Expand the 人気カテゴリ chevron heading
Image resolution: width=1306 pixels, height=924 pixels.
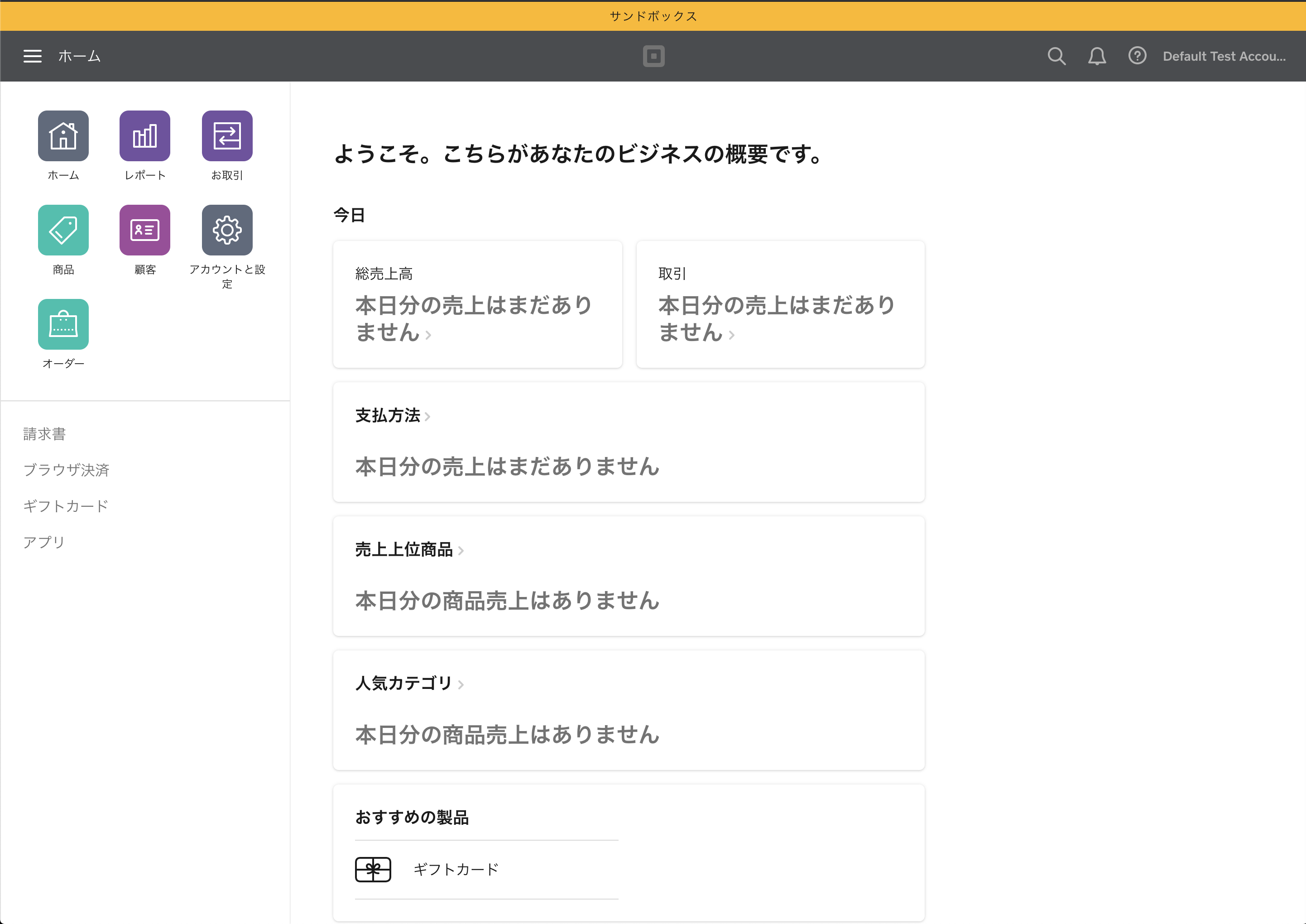point(409,683)
